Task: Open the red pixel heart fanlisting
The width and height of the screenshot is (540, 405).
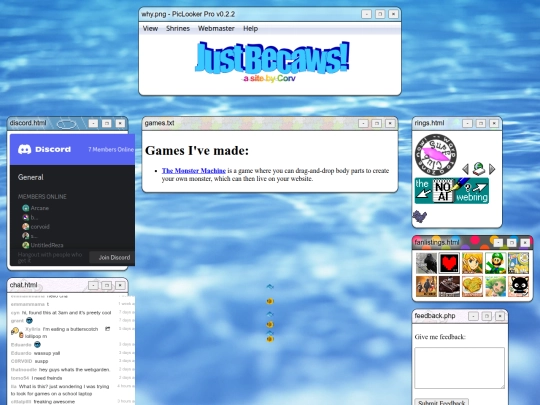Action: (449, 263)
